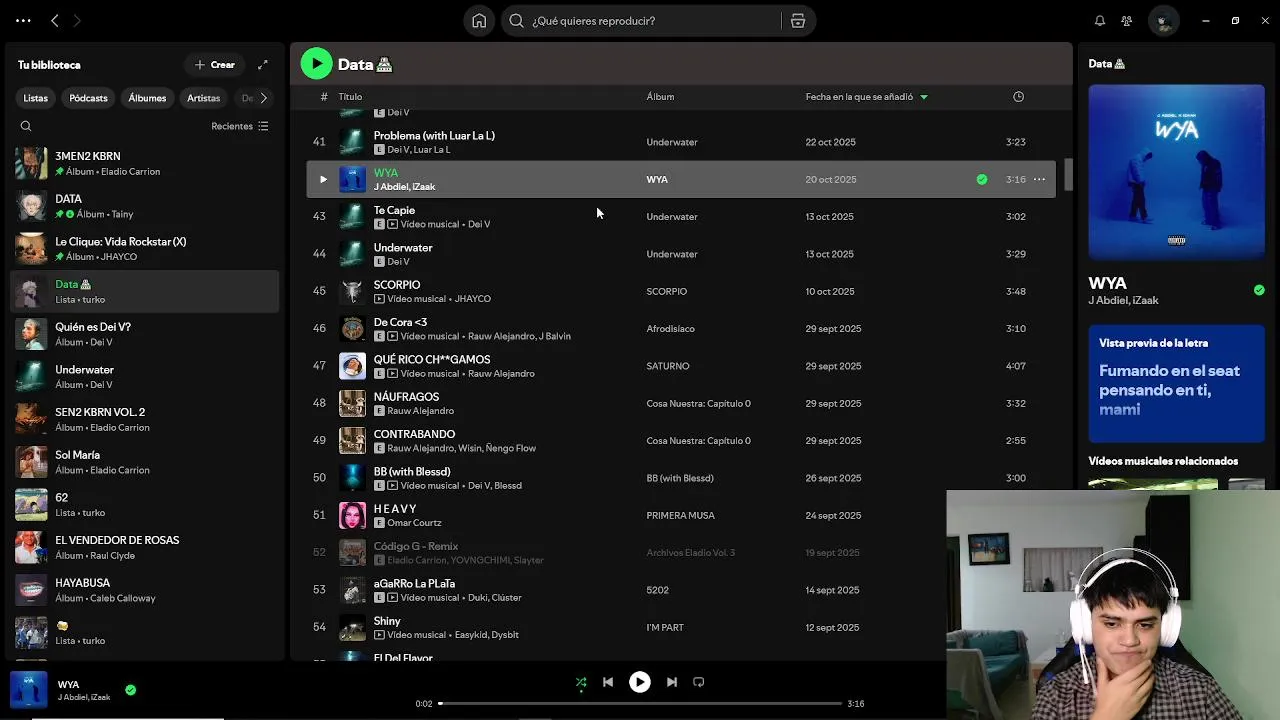The image size is (1280, 720).
Task: Open HAYABUSA album in library
Action: (x=144, y=590)
